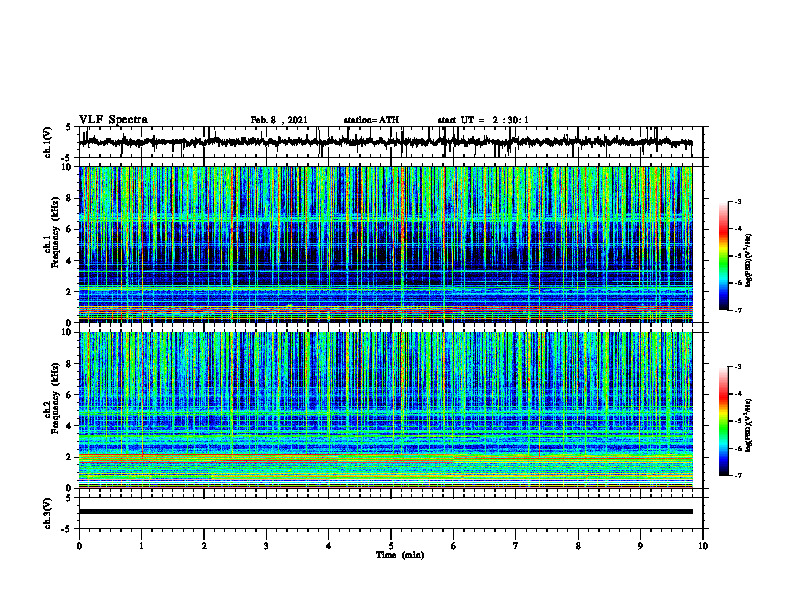This screenshot has width=792, height=612.
Task: Select the date text "Feb. 8 , 2021"
Action: [x=279, y=120]
